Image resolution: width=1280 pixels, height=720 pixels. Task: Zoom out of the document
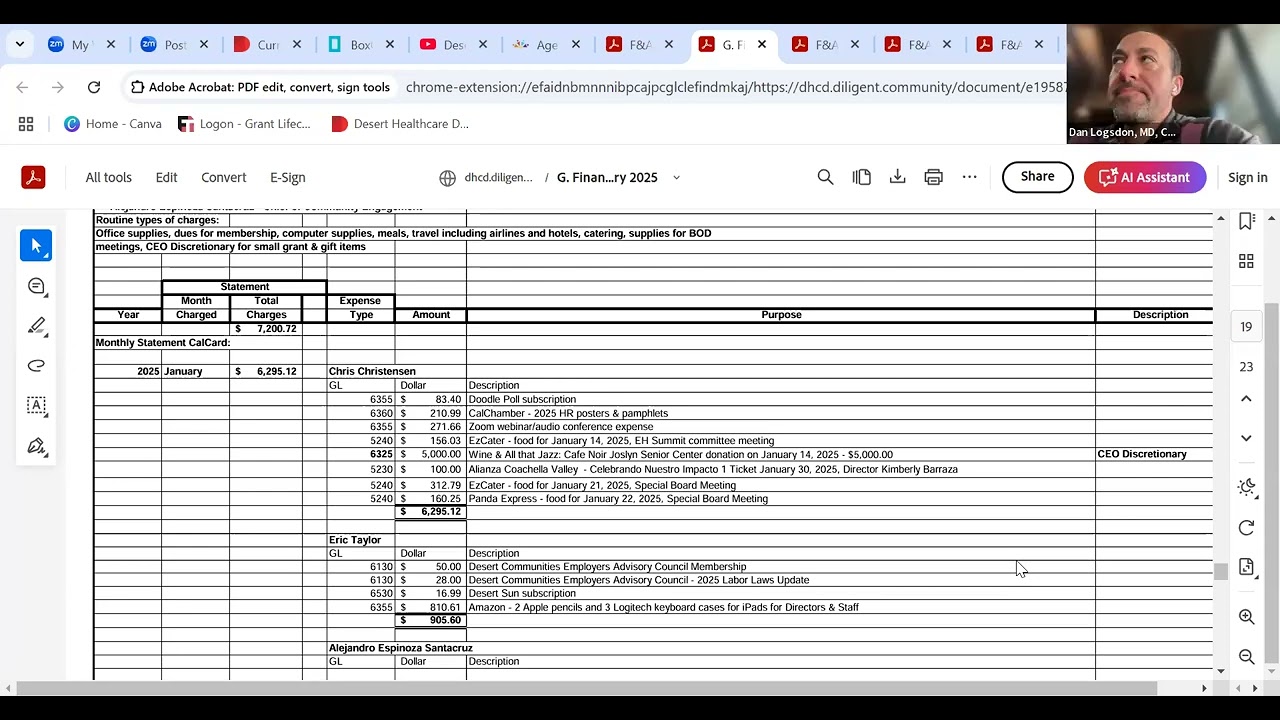(x=1246, y=657)
